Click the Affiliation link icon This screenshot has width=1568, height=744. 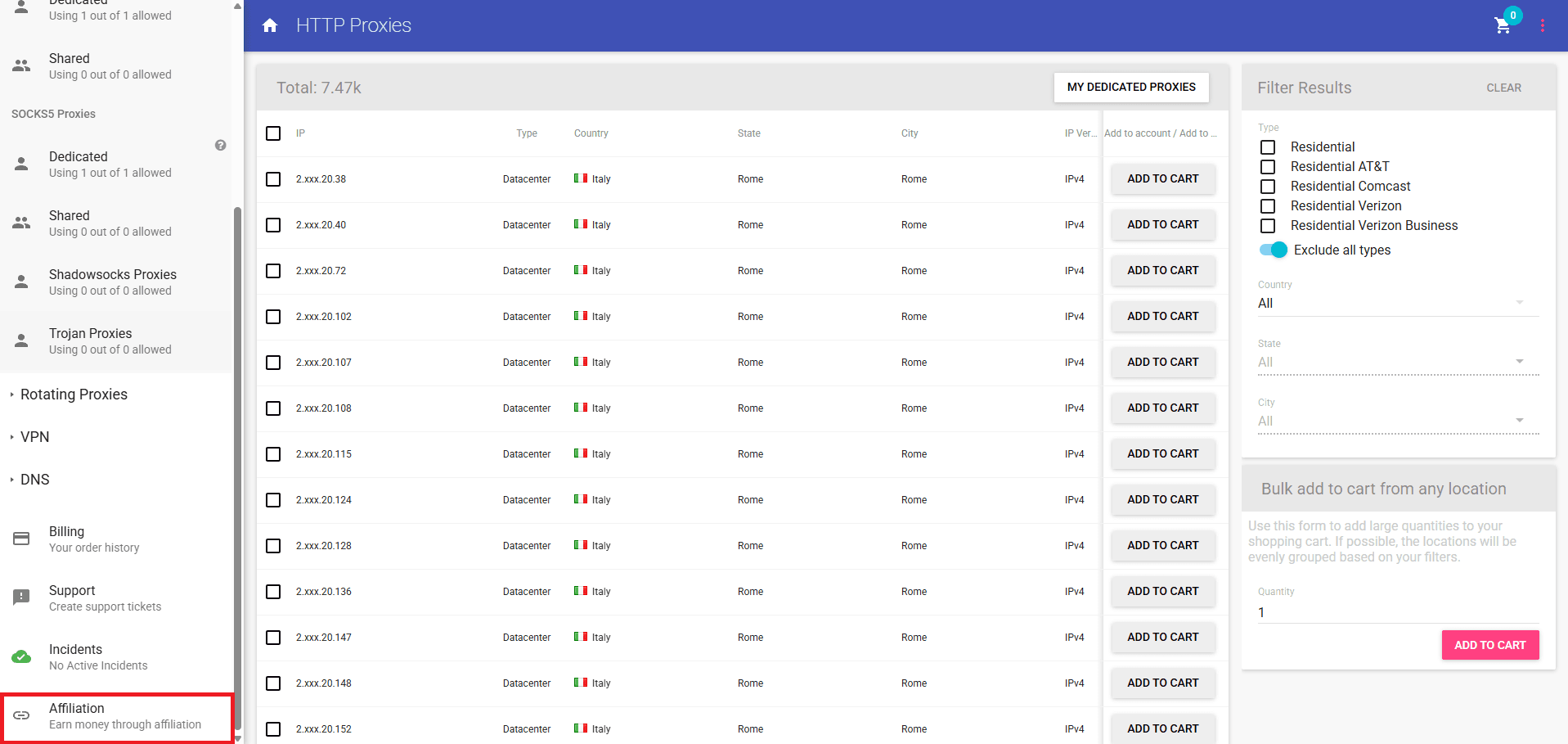coord(21,715)
